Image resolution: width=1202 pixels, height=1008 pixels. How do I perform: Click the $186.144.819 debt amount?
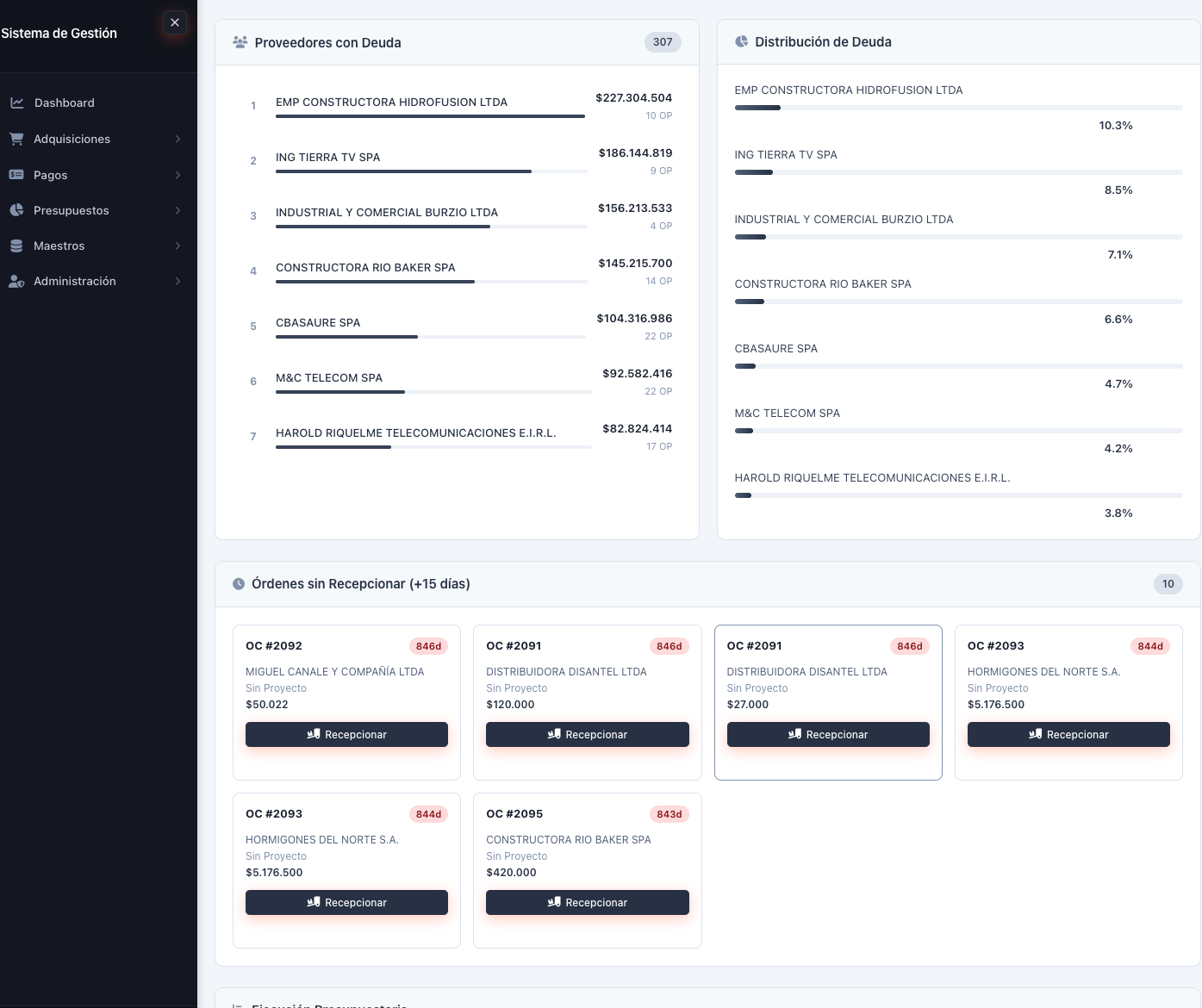635,153
